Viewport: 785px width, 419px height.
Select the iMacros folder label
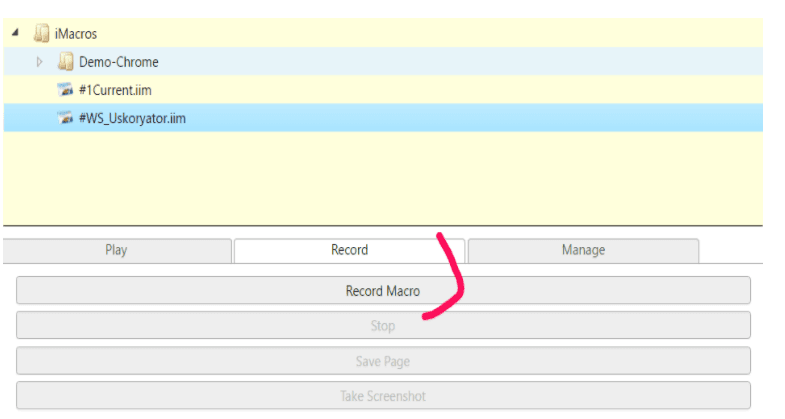tap(76, 34)
